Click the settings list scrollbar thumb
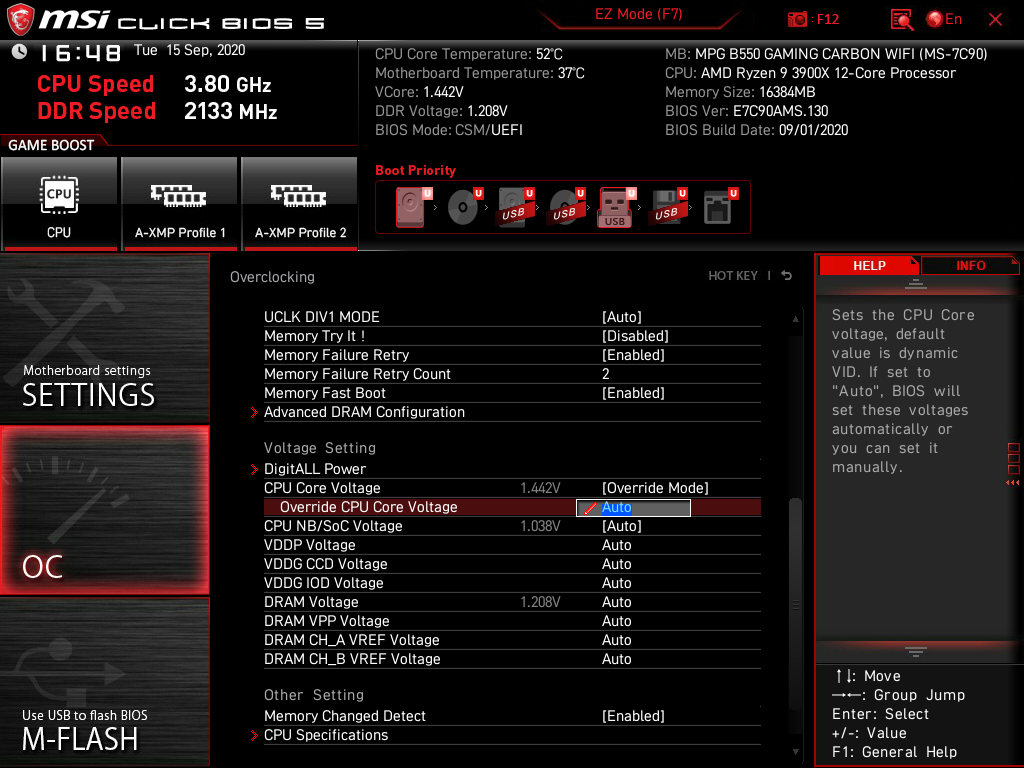The height and width of the screenshot is (768, 1024). pos(795,605)
